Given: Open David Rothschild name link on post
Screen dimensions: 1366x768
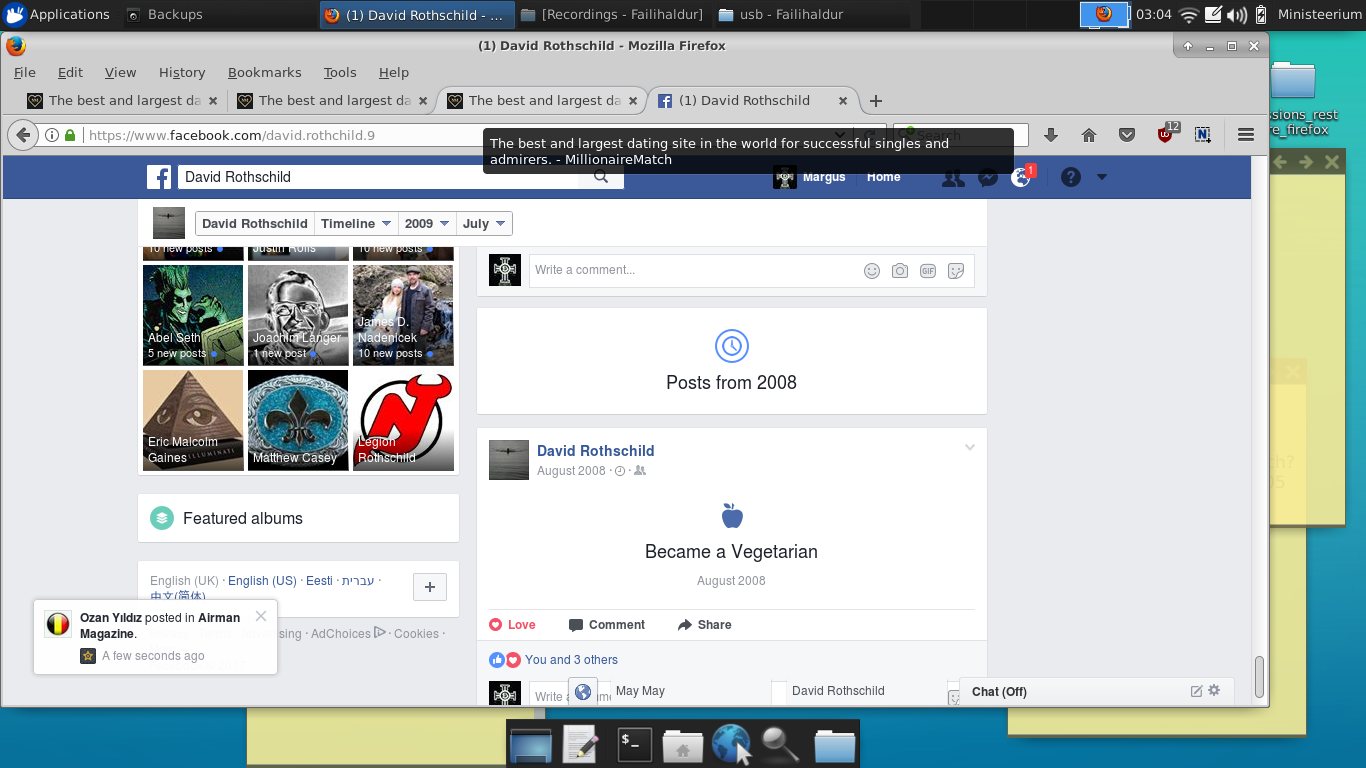Looking at the screenshot, I should (595, 451).
